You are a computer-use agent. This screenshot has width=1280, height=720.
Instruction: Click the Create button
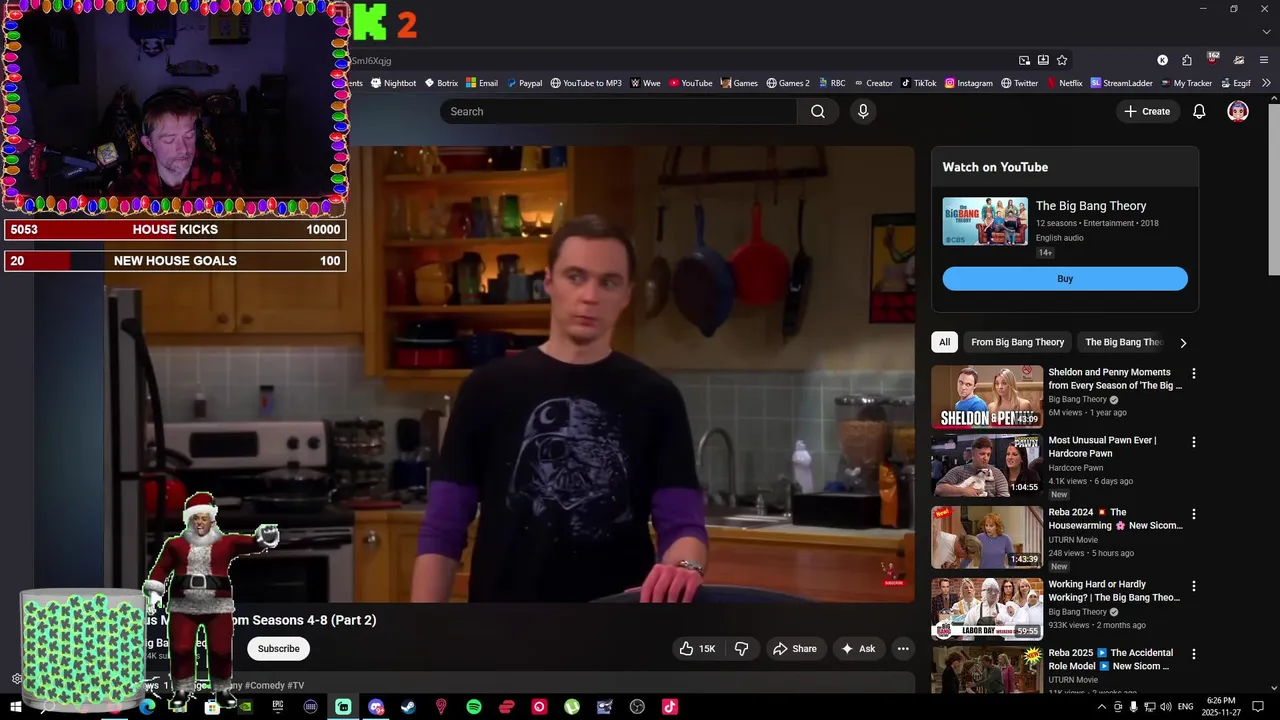coord(1147,111)
